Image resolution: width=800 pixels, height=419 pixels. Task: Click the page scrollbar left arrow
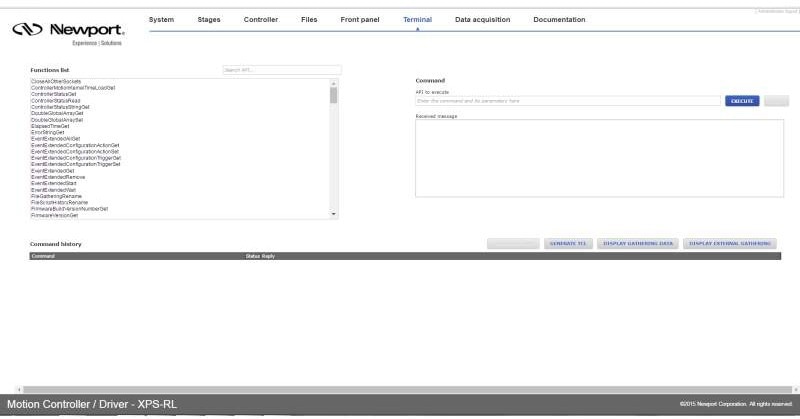19,389
